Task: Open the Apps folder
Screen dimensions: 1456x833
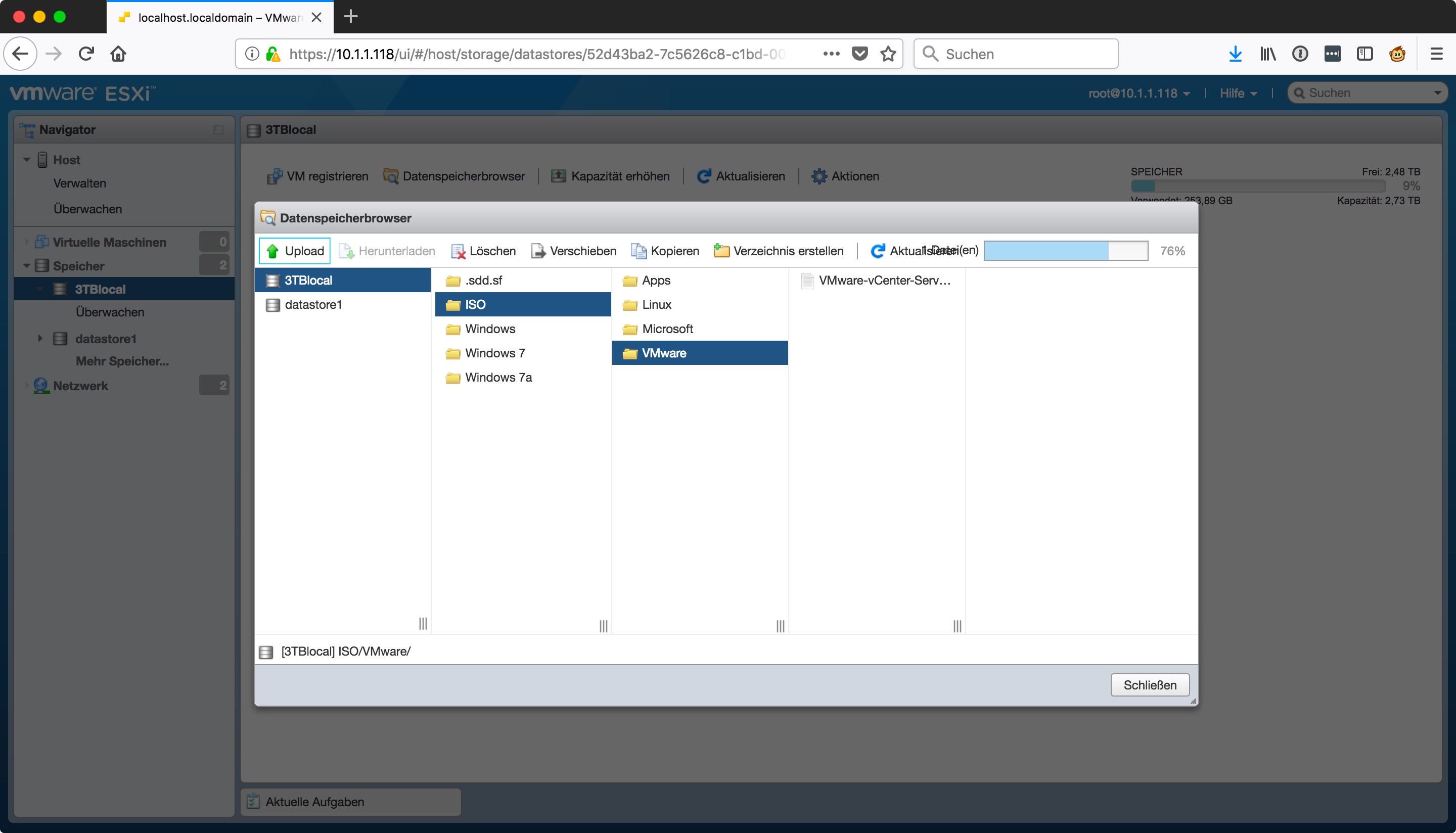Action: pos(700,281)
